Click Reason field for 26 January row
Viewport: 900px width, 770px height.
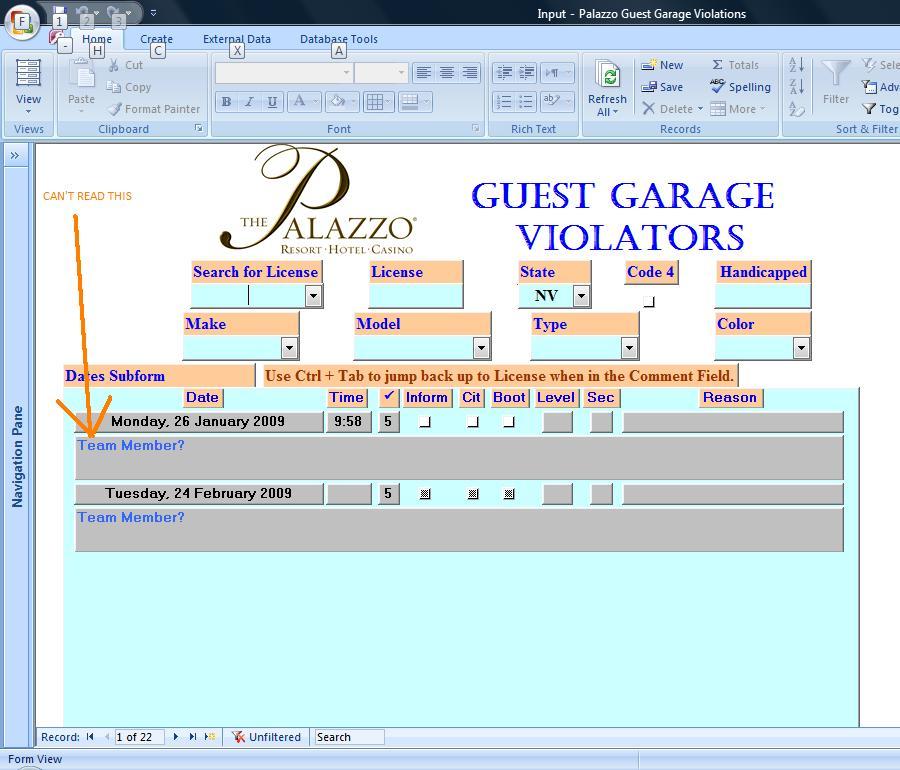click(x=733, y=422)
